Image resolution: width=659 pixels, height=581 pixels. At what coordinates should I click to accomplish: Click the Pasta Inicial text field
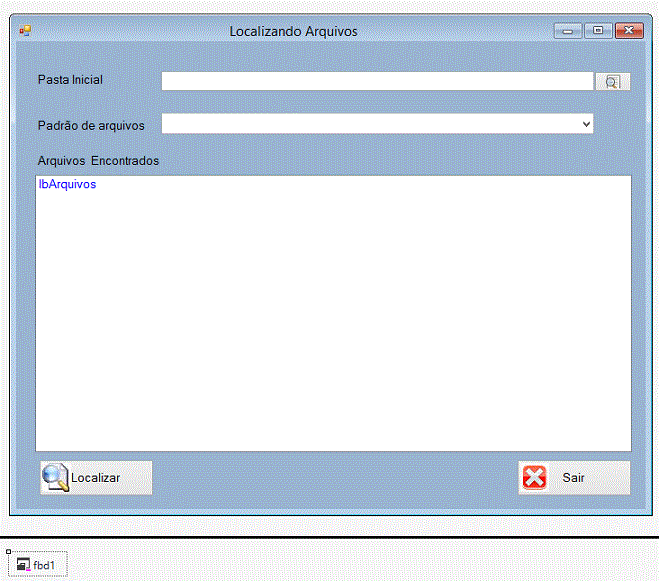click(x=377, y=82)
